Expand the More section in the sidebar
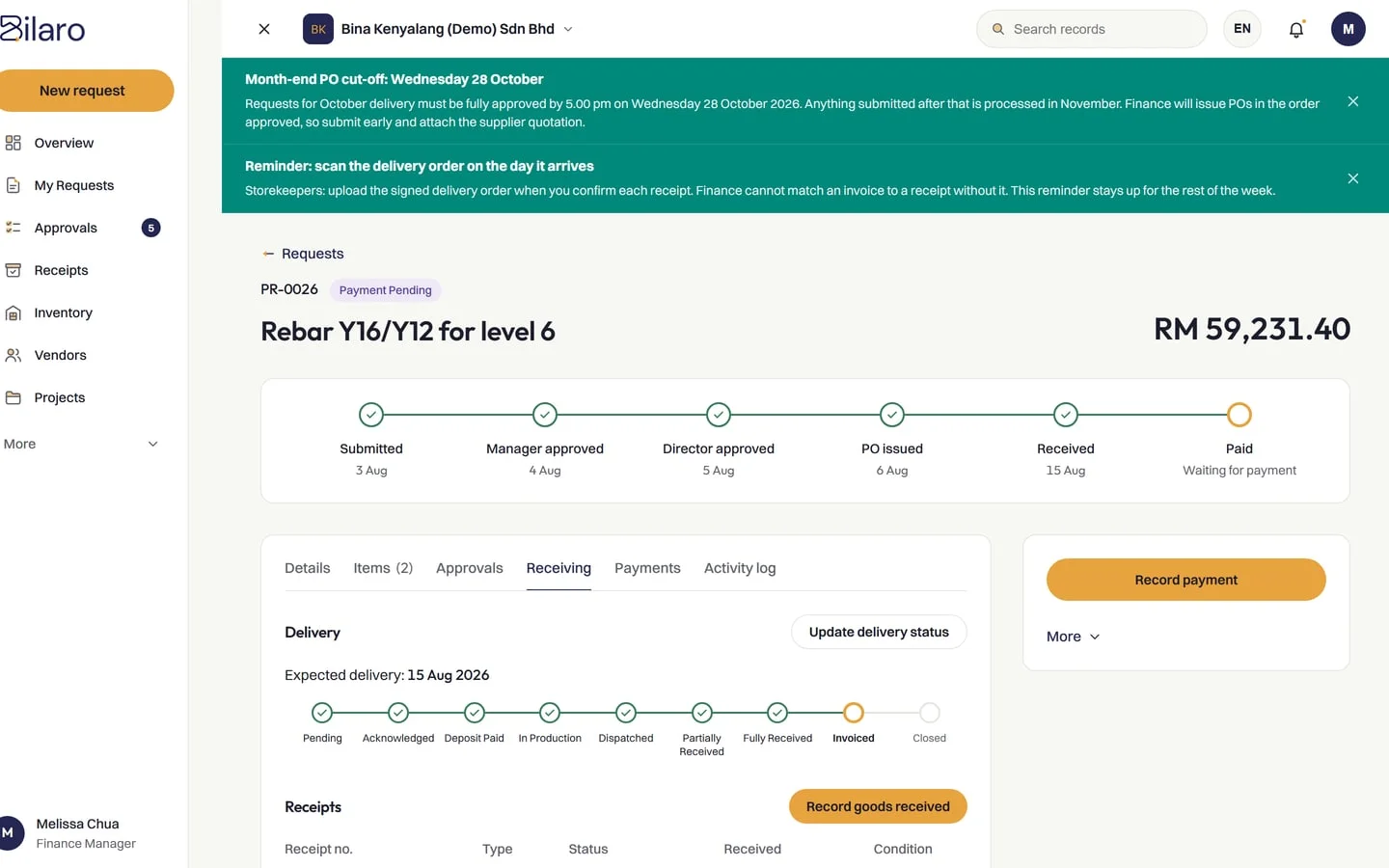Screen dimensions: 1389x868 81,444
